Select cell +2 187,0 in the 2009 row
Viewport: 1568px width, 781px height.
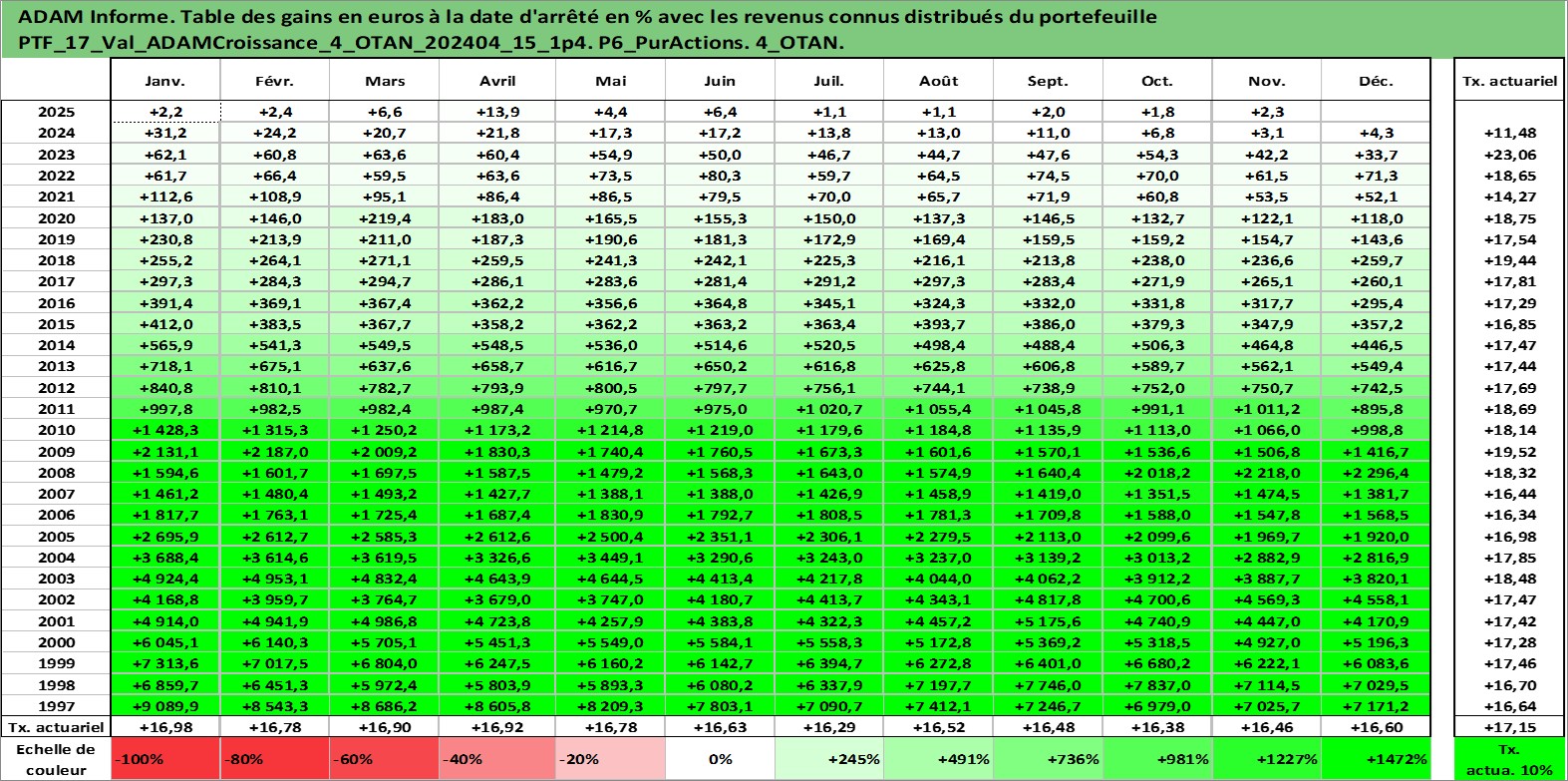click(x=275, y=451)
